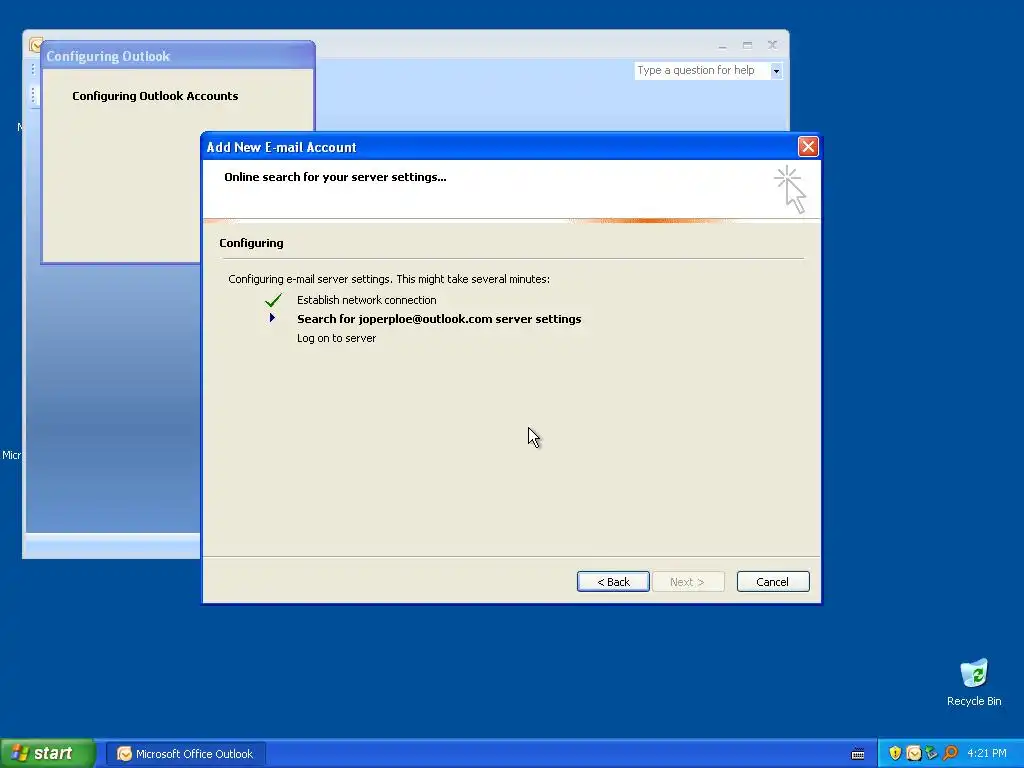This screenshot has width=1024, height=768.
Task: Close the Add New E-mail Account dialog
Action: 808,146
